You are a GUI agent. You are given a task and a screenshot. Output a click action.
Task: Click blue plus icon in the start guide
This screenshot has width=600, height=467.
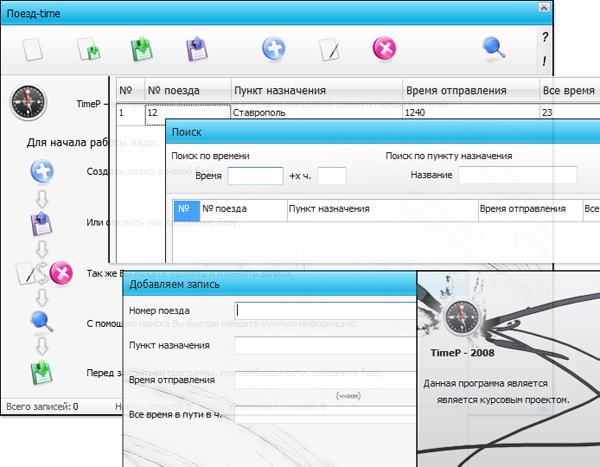pyautogui.click(x=42, y=171)
